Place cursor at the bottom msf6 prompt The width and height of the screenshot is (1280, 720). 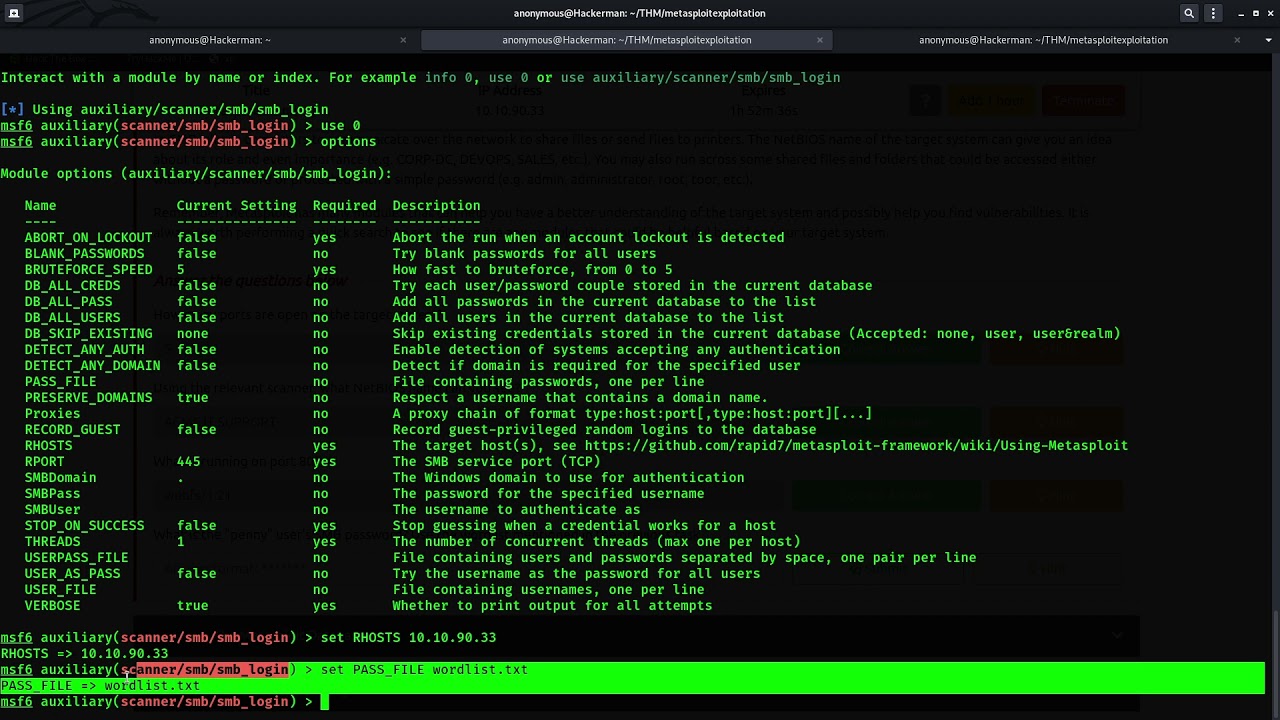[x=324, y=702]
